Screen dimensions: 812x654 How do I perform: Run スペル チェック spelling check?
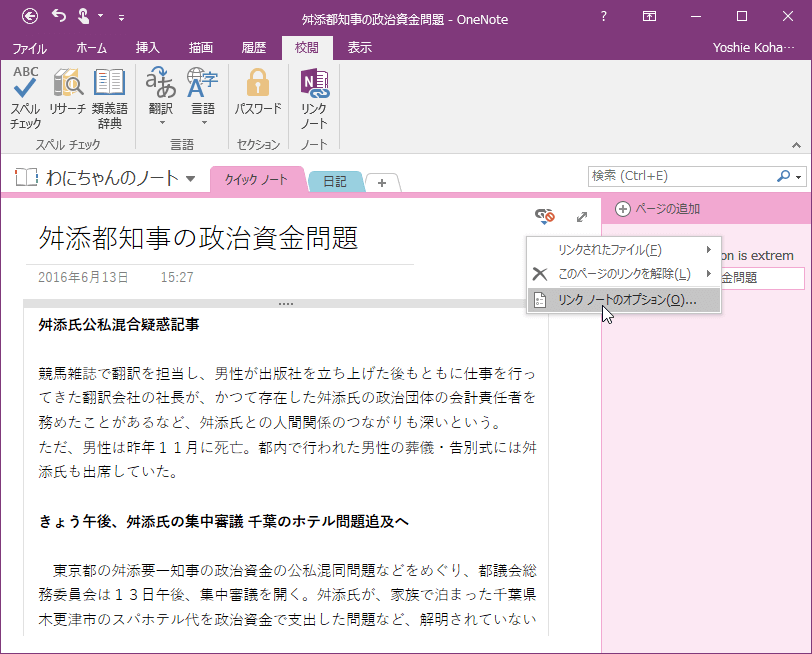pyautogui.click(x=25, y=97)
